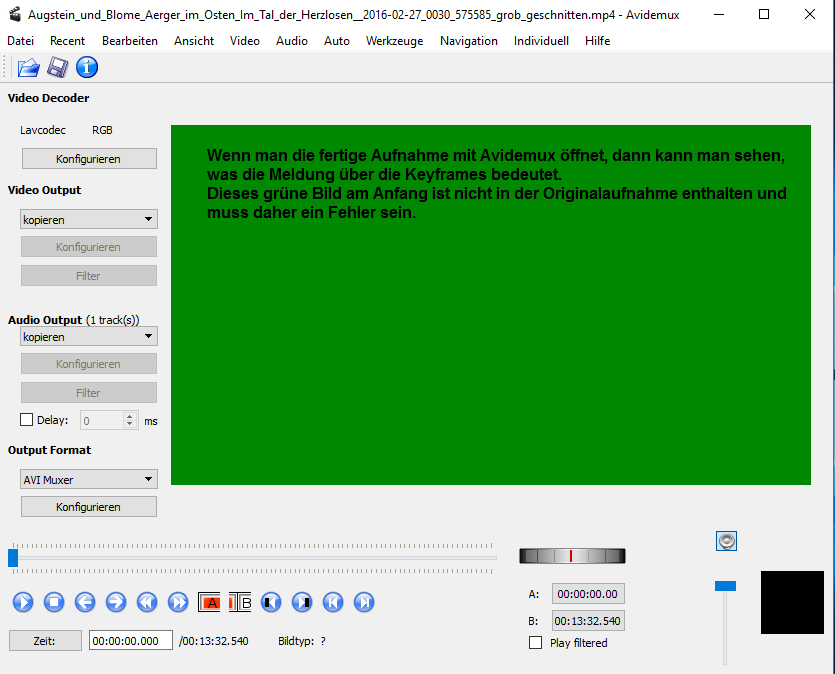Click Konfigurieren under Video Decoder
835x674 pixels.
coord(89,159)
